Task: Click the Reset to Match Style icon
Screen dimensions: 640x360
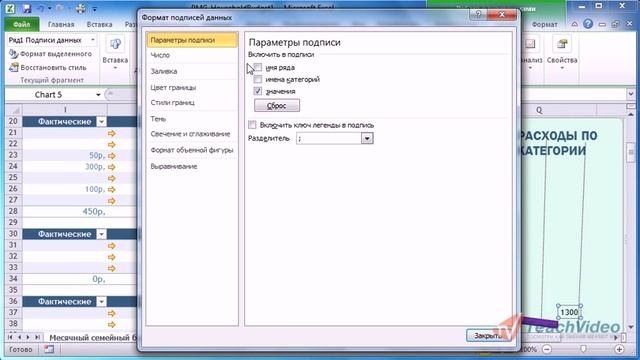Action: pyautogui.click(x=13, y=67)
